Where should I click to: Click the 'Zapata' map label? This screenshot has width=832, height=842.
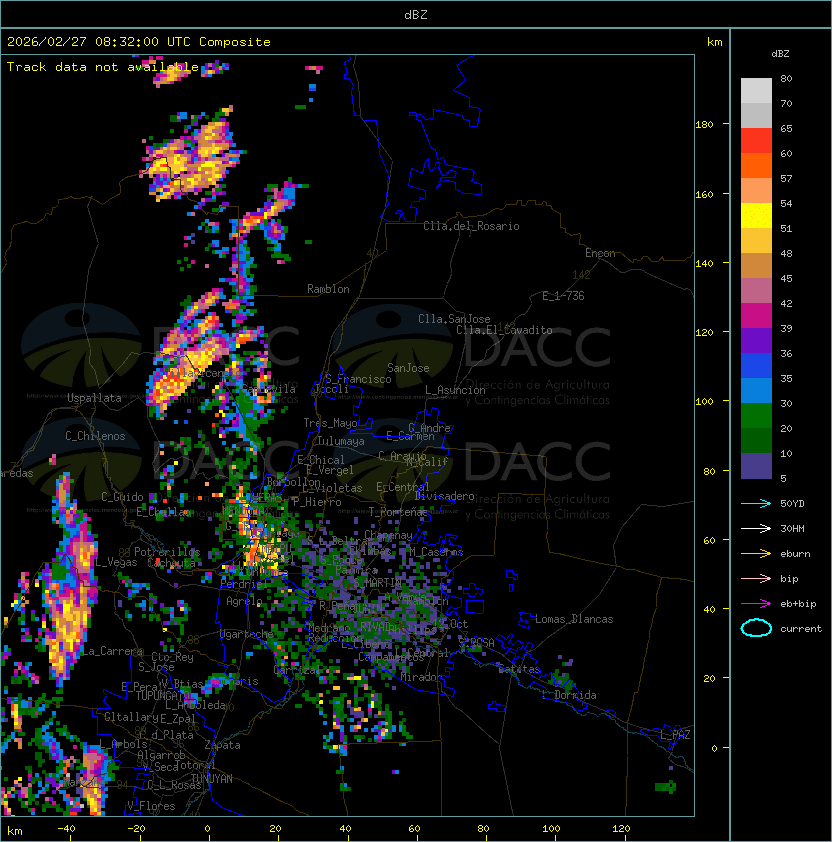222,745
